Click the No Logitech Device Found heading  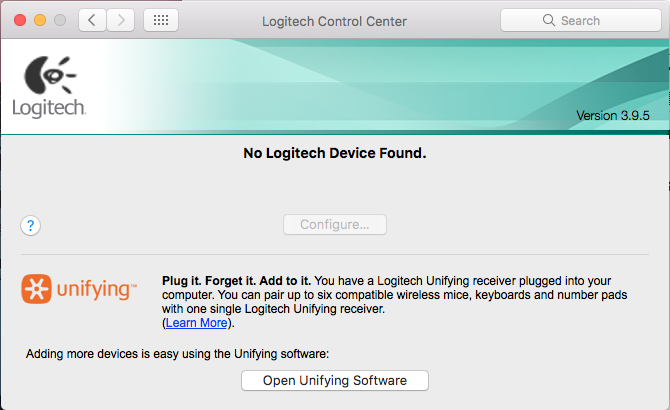click(335, 154)
